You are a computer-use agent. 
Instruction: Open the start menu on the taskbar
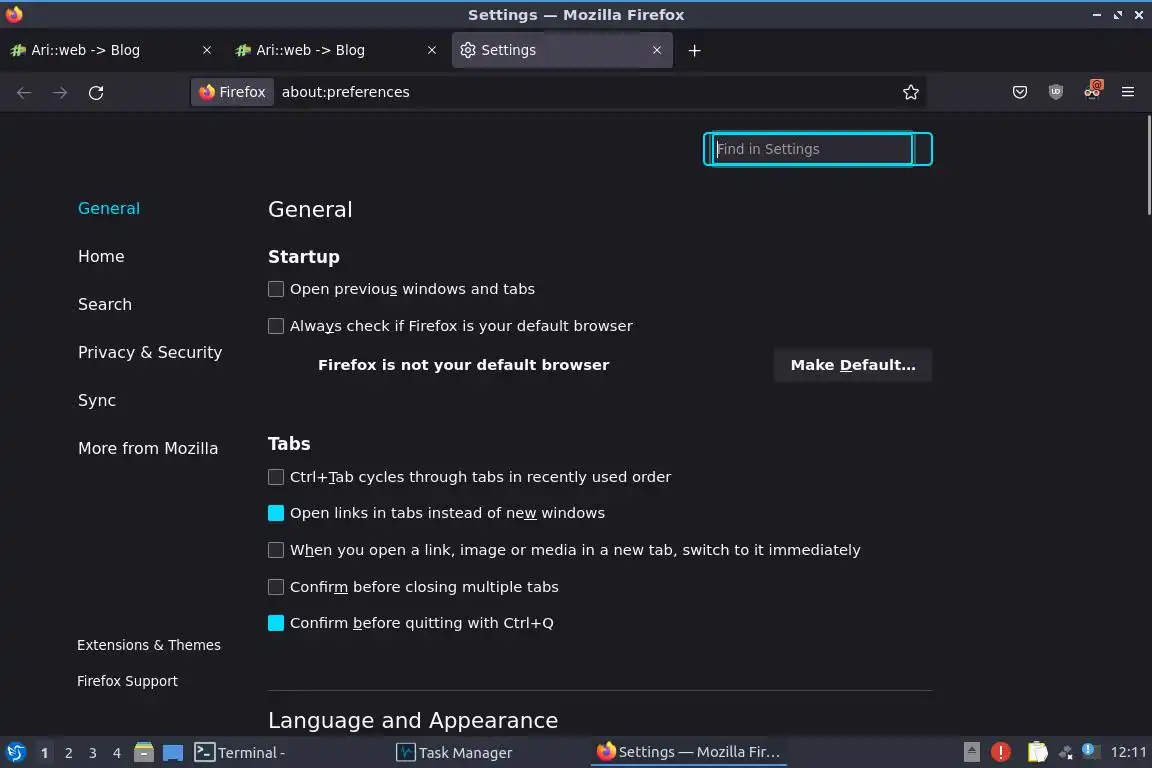(x=15, y=753)
